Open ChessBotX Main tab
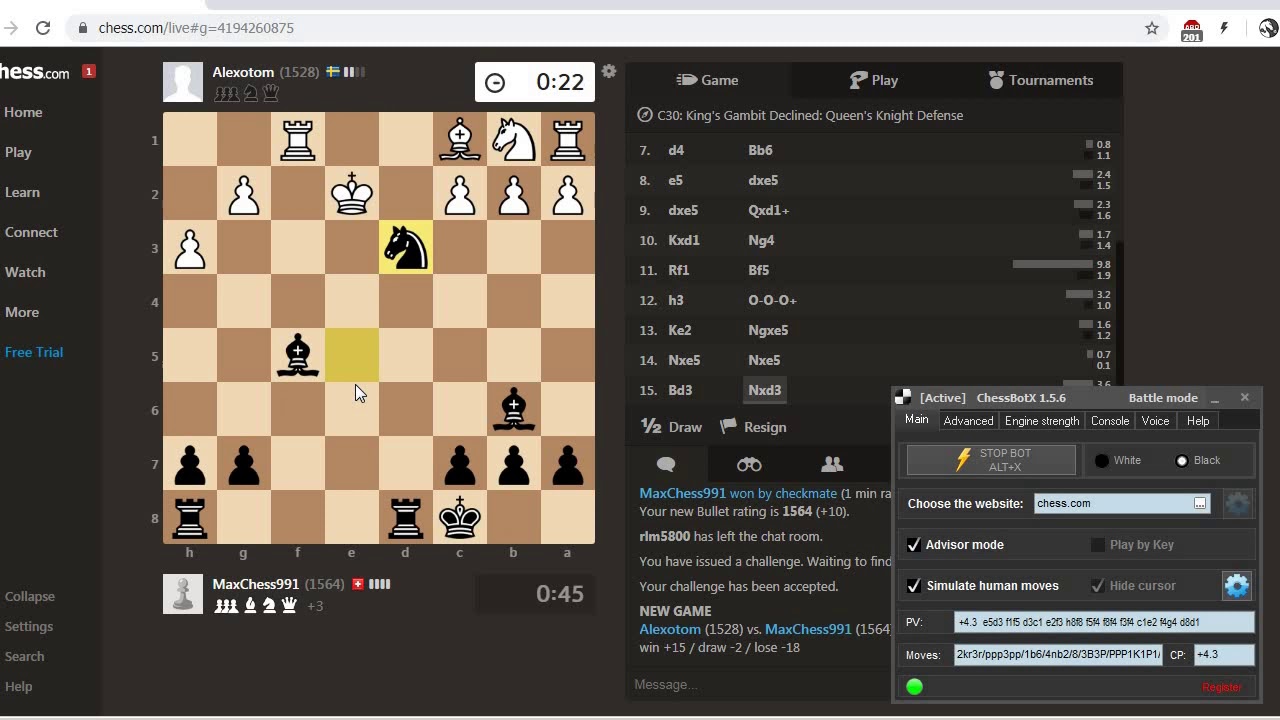Screen dimensions: 1280x720 pyautogui.click(x=917, y=420)
